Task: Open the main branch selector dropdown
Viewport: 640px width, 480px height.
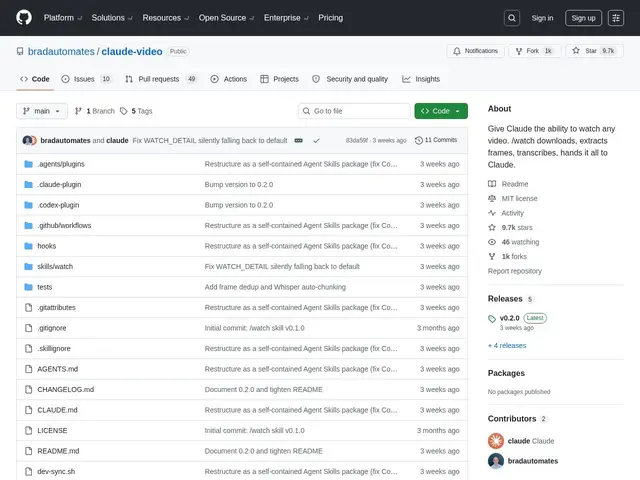Action: click(x=42, y=111)
